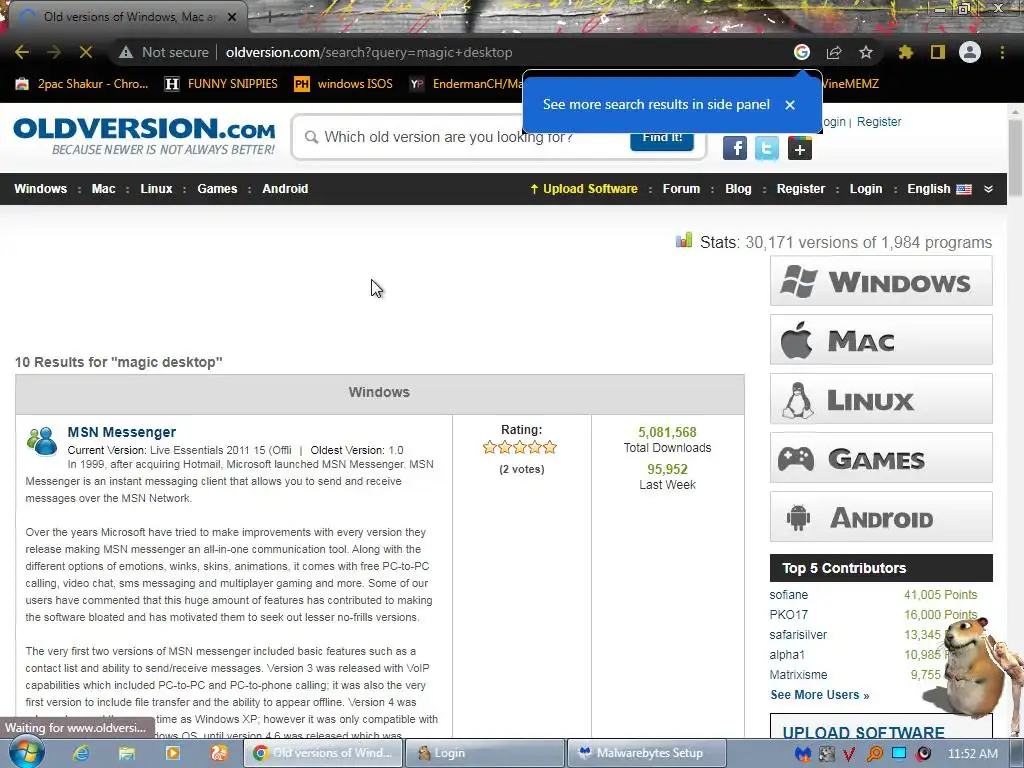This screenshot has width=1024, height=768.
Task: Dismiss the side panel search tooltip
Action: 790,104
